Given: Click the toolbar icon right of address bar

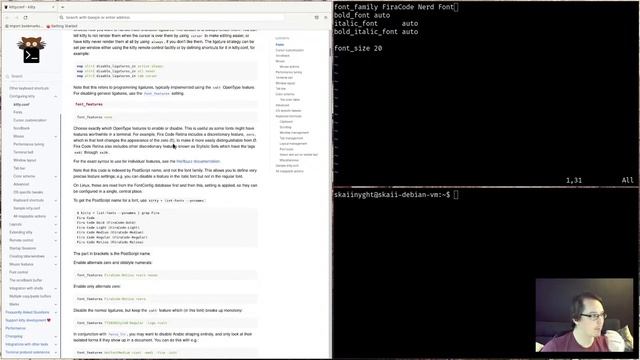Looking at the screenshot, I should 316,18.
